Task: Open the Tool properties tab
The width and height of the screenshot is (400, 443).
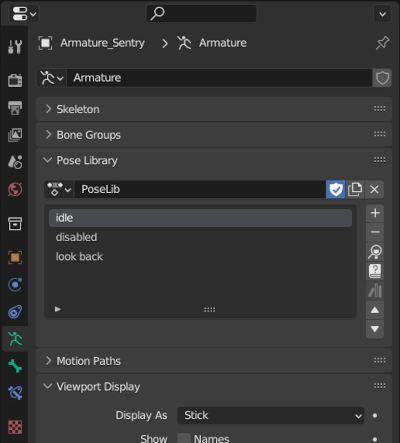Action: [15, 47]
